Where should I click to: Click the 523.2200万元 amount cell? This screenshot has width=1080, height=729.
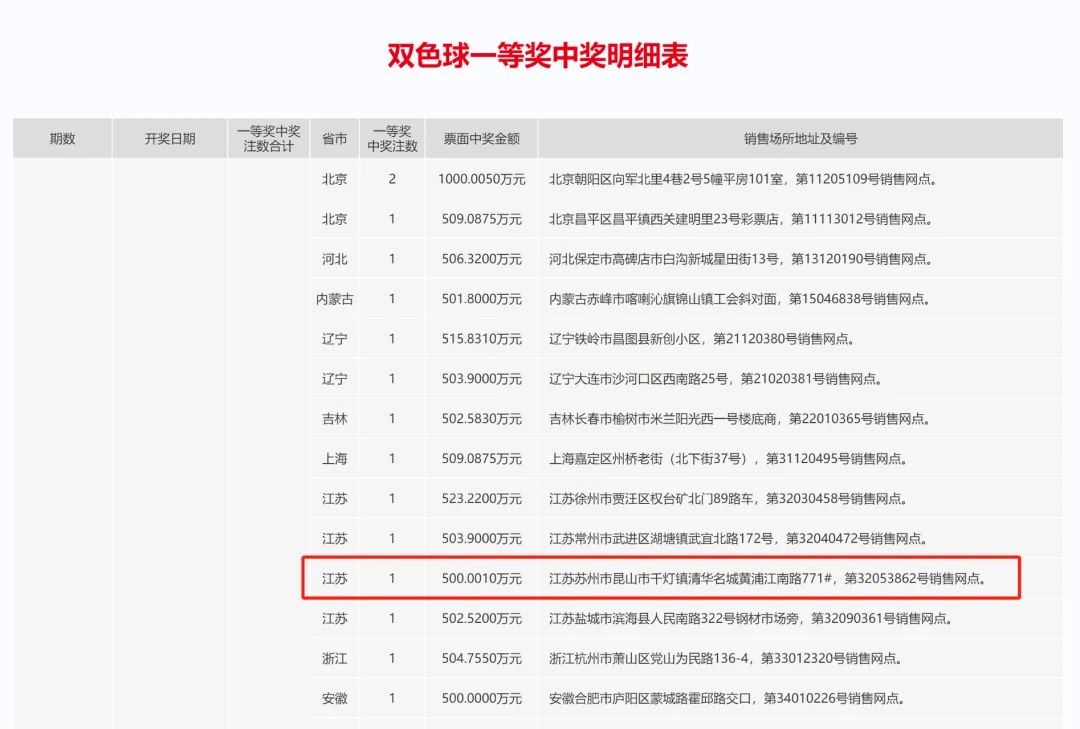tap(481, 499)
